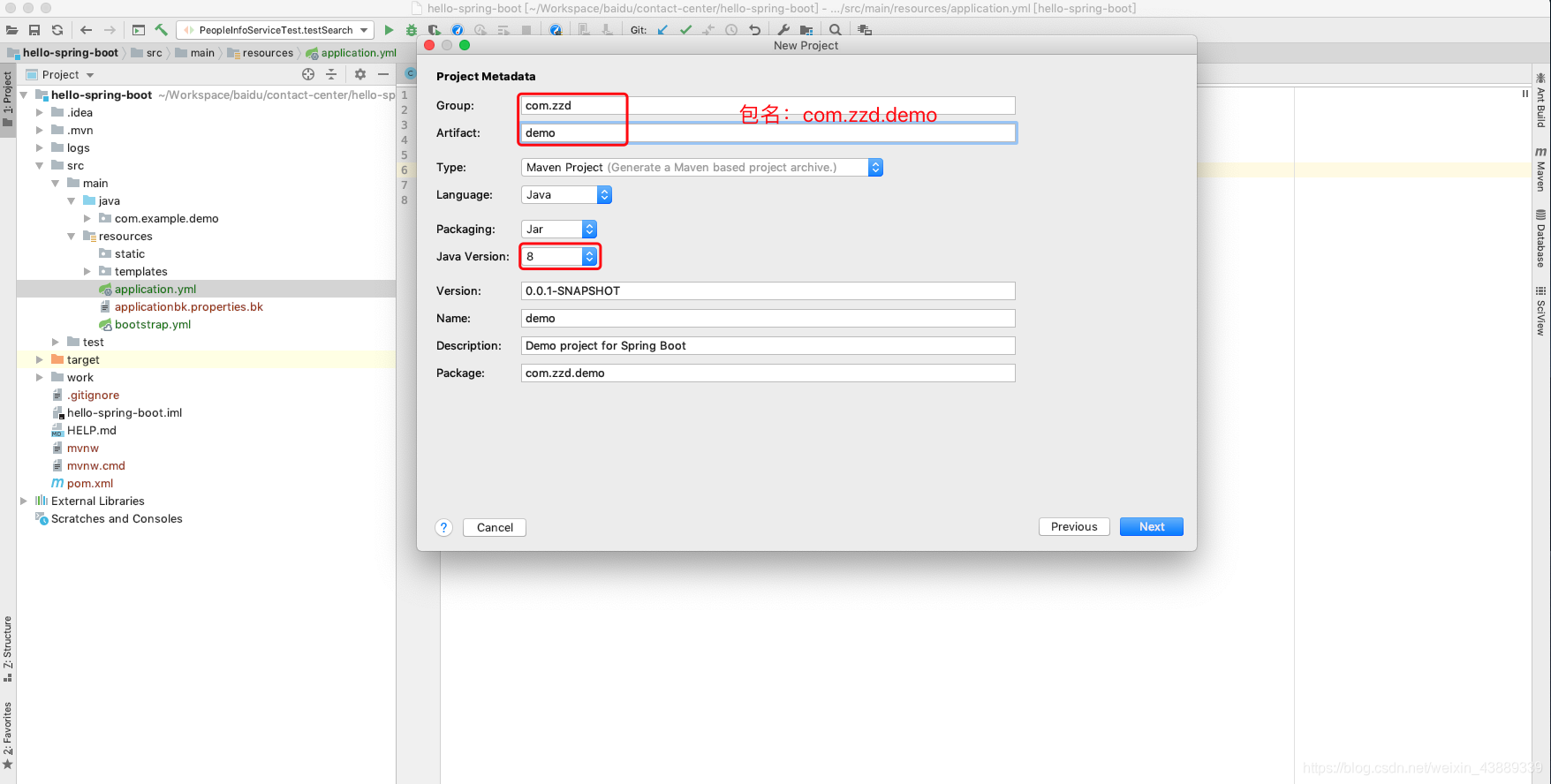Click the Git Revert undo icon
1551x784 pixels.
click(x=754, y=30)
